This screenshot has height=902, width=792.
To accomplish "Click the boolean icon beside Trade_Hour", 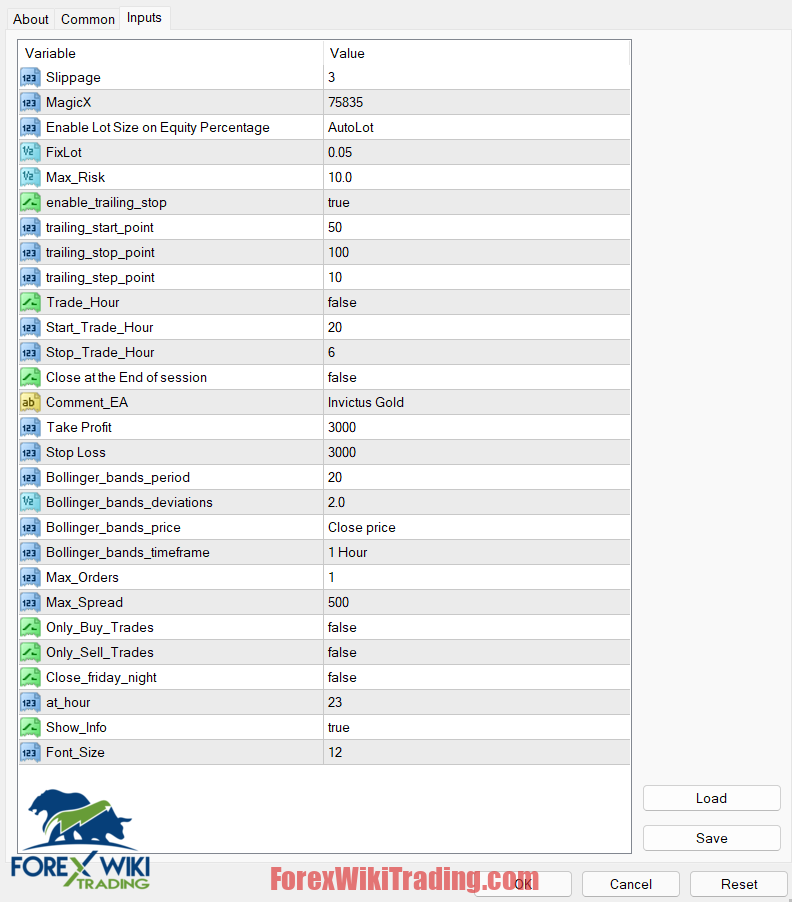I will [30, 303].
